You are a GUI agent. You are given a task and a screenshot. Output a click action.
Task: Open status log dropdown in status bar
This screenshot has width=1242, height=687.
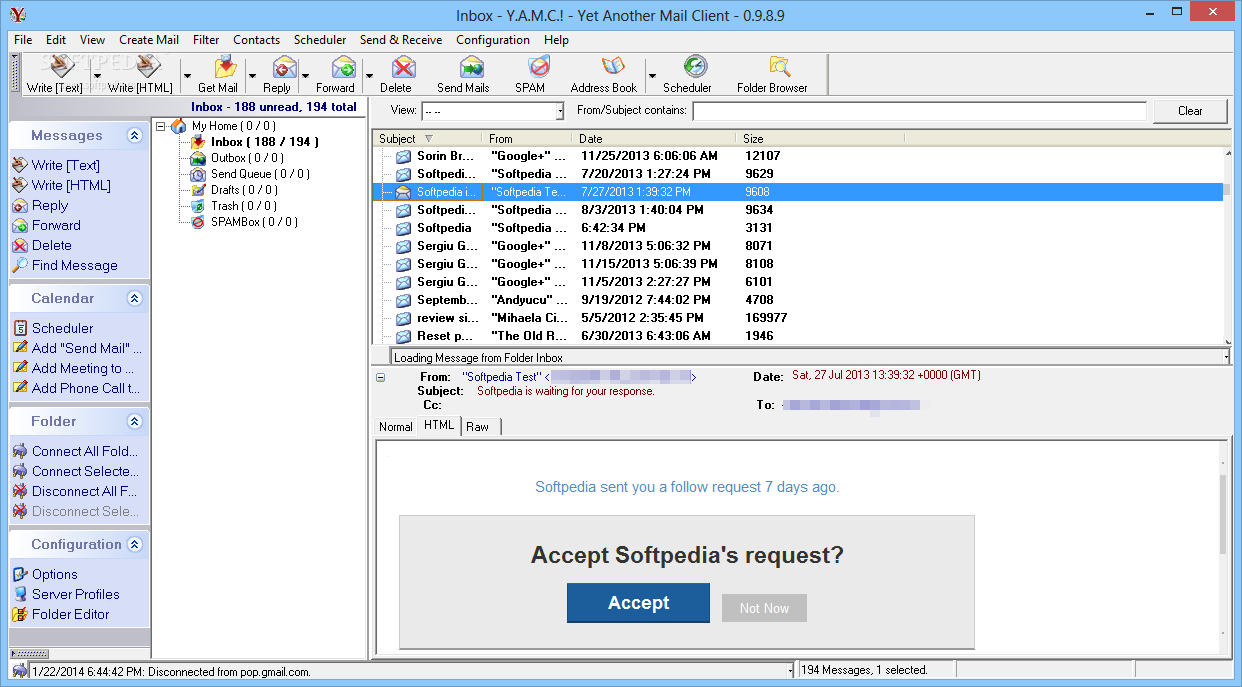[791, 671]
